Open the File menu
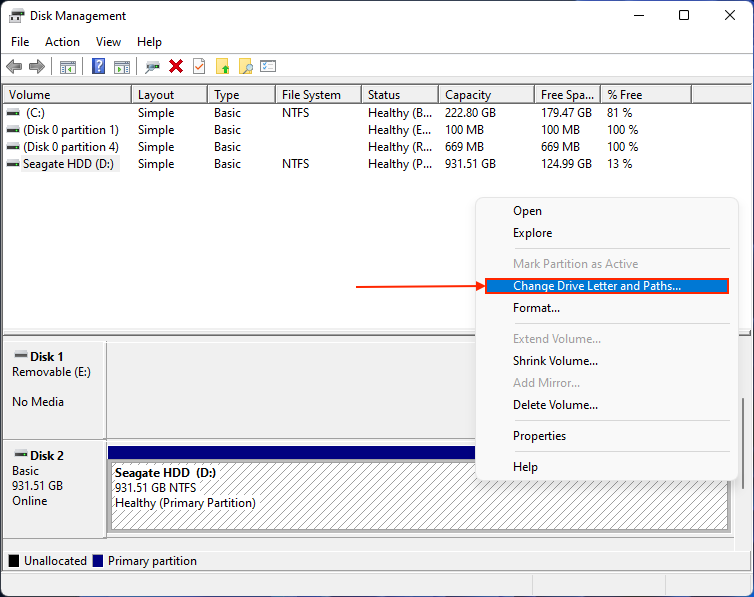Viewport: 754px width, 597px height. (20, 42)
